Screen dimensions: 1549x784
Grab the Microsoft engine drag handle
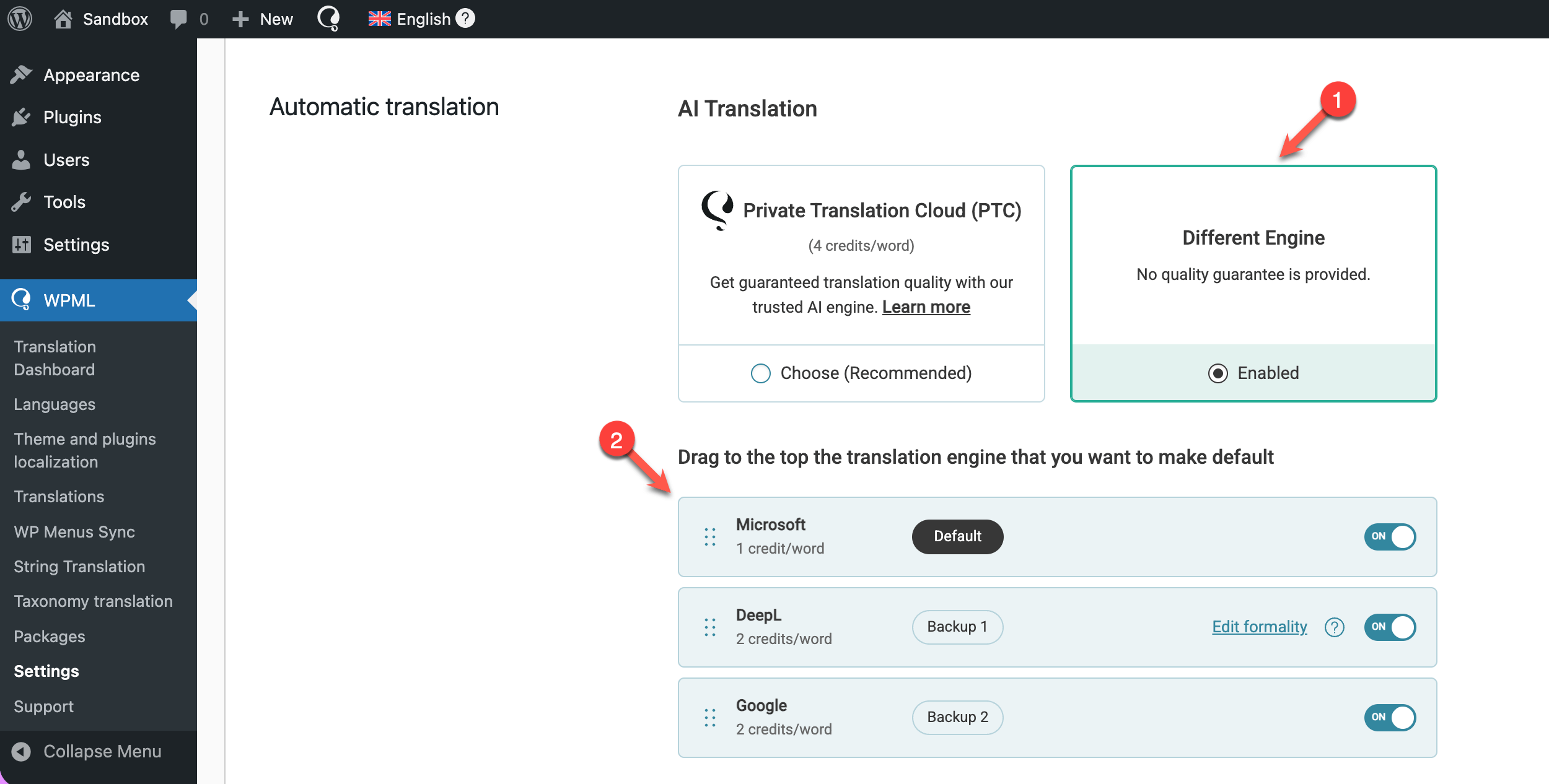[x=710, y=537]
